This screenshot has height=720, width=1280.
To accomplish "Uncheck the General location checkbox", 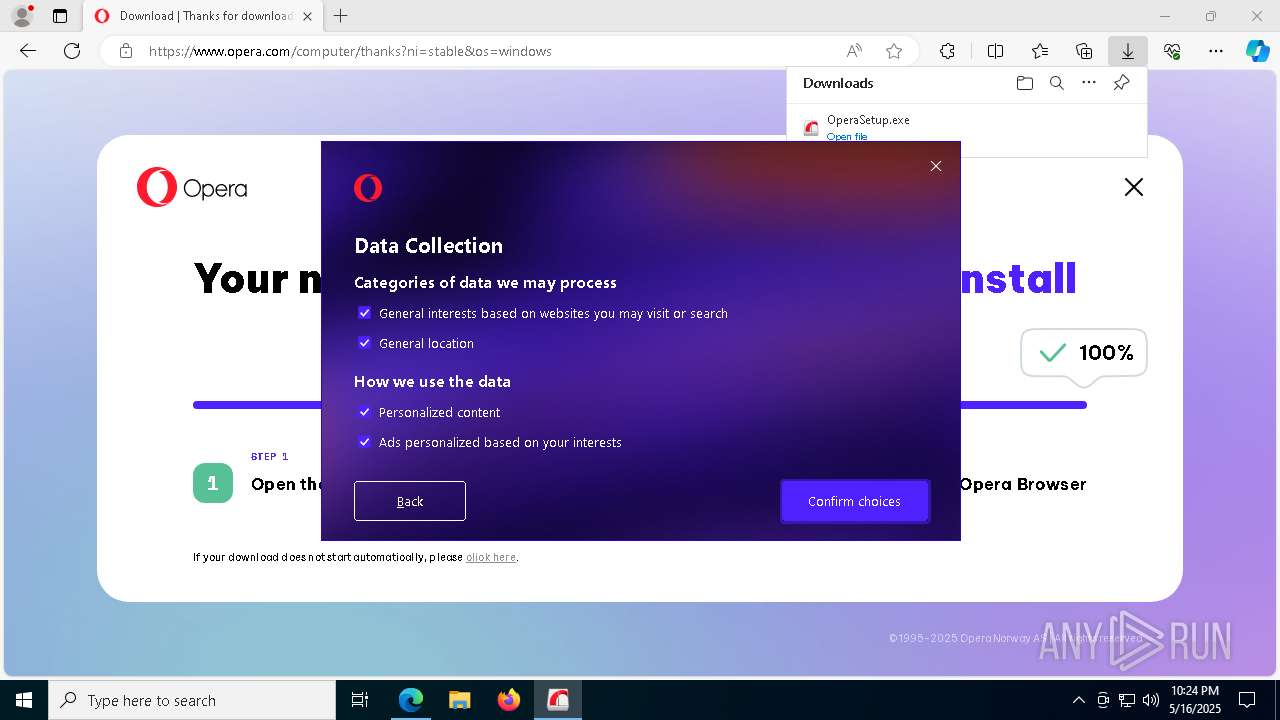I will tap(365, 343).
